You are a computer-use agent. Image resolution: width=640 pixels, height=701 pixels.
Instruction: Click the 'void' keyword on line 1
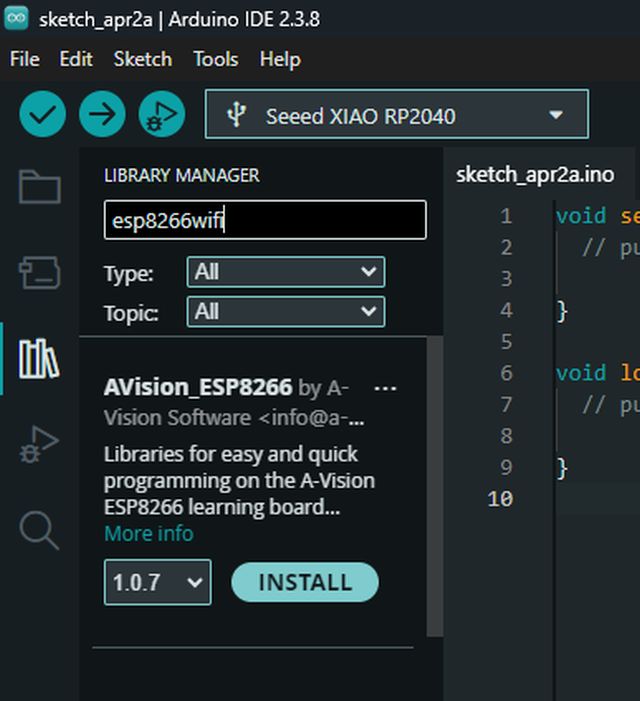(581, 216)
